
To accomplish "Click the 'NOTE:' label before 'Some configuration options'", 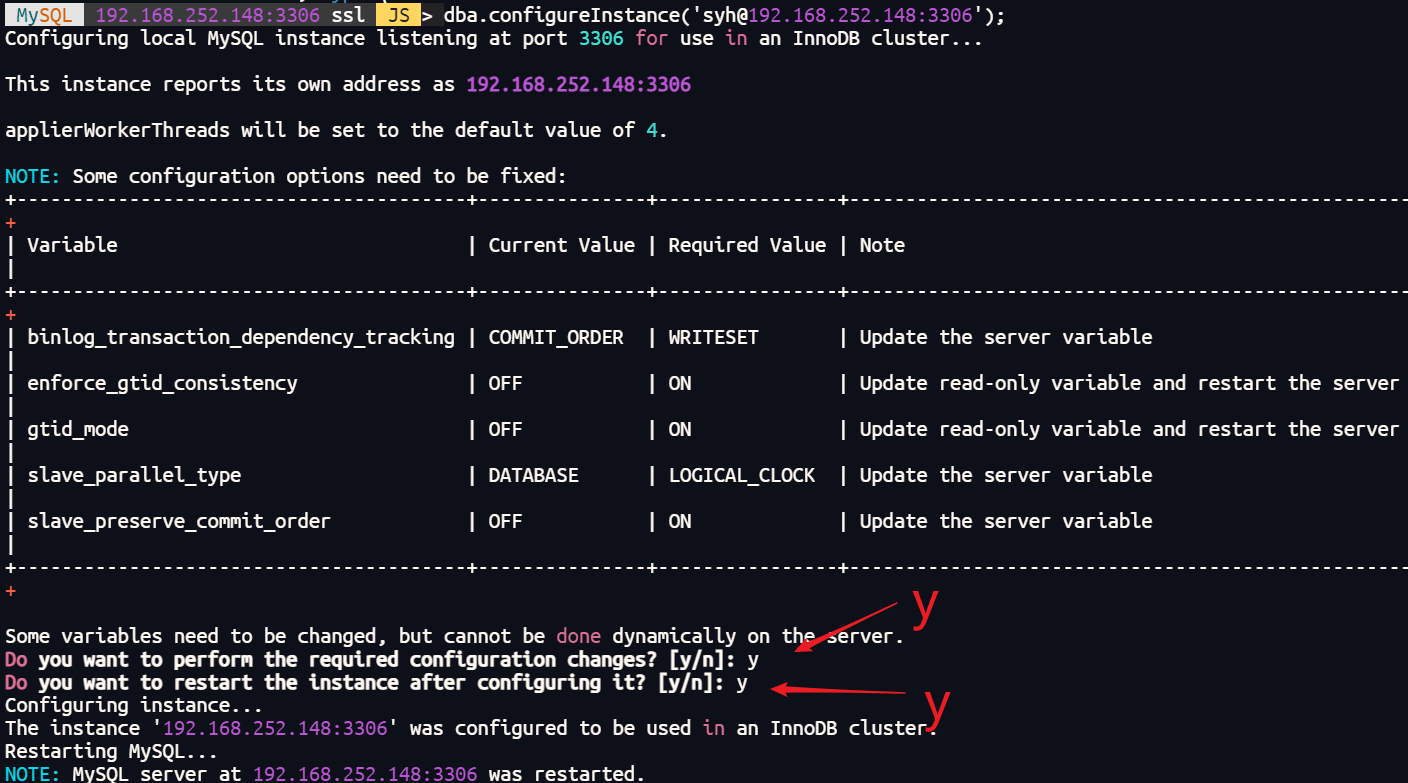I will point(33,176).
